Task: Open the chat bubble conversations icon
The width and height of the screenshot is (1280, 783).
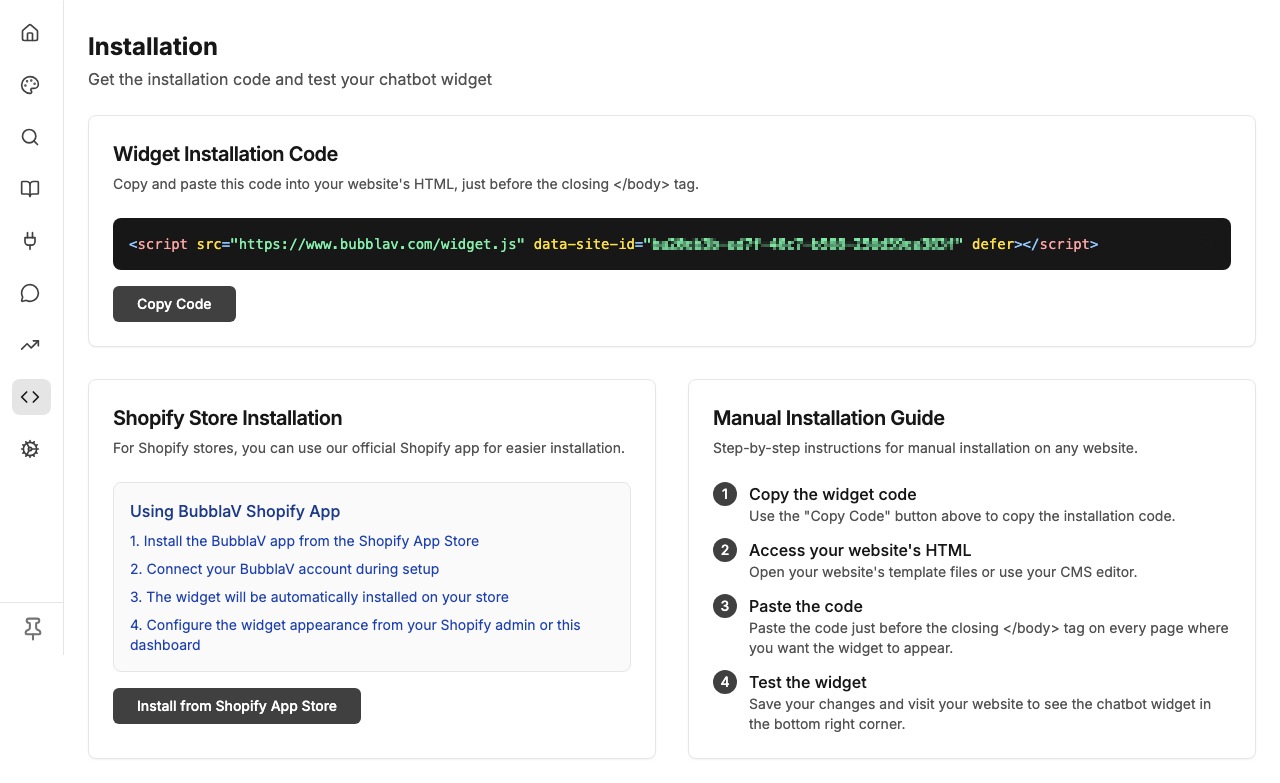Action: pyautogui.click(x=30, y=293)
